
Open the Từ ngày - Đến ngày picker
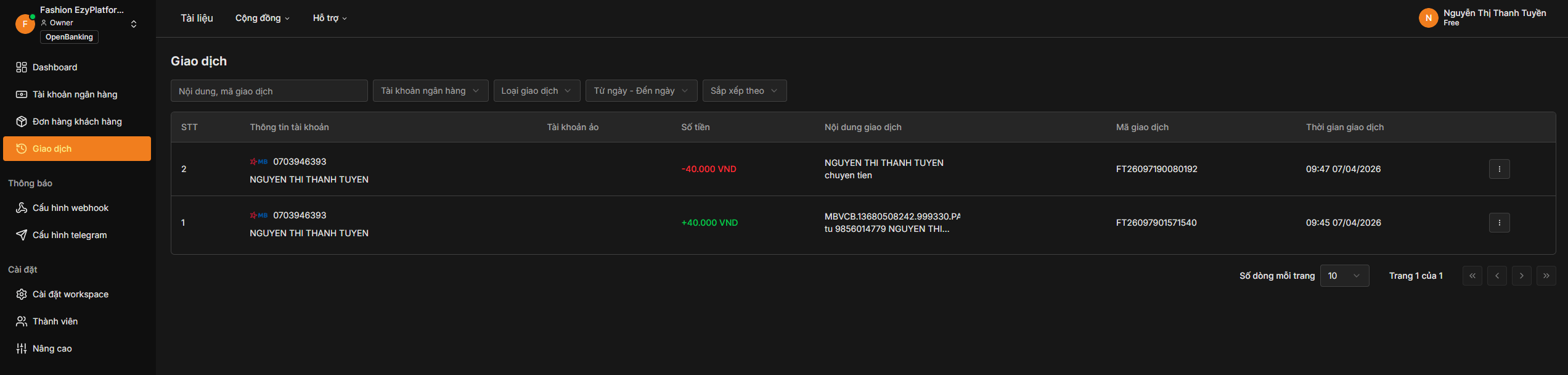coord(641,91)
